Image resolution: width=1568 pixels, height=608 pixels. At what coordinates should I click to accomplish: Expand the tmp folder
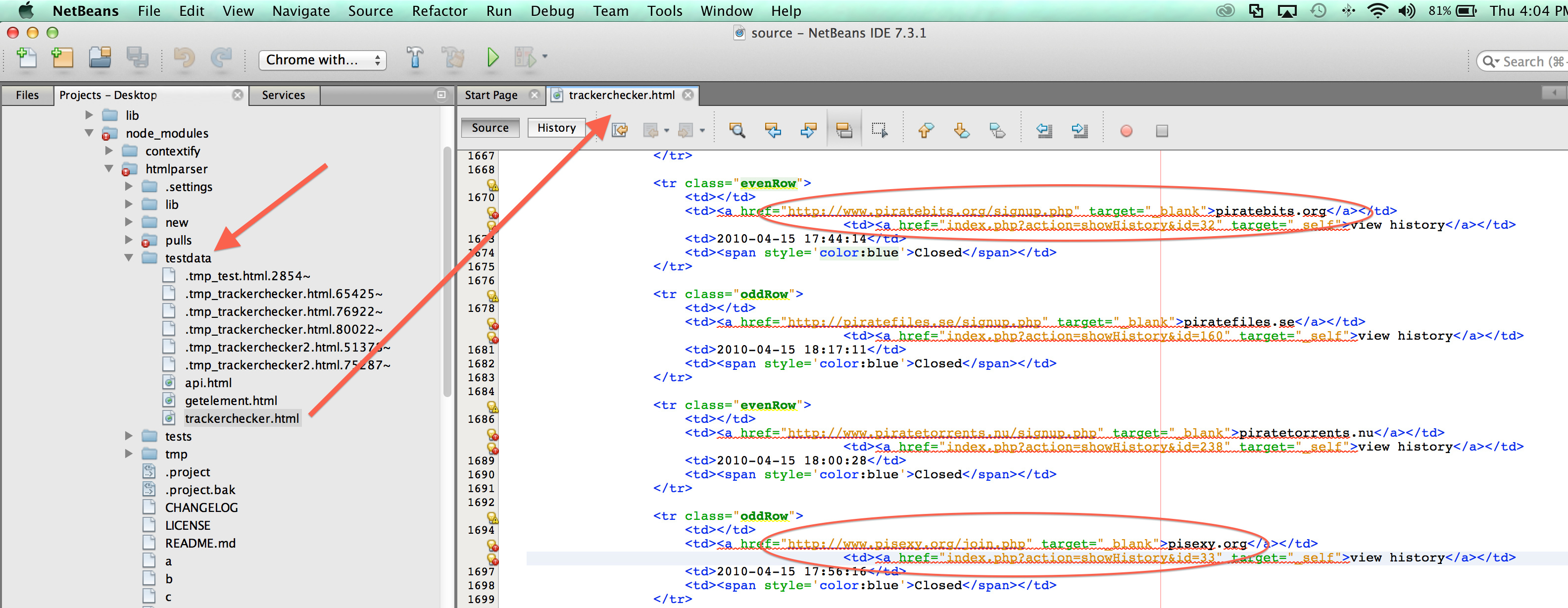[128, 454]
